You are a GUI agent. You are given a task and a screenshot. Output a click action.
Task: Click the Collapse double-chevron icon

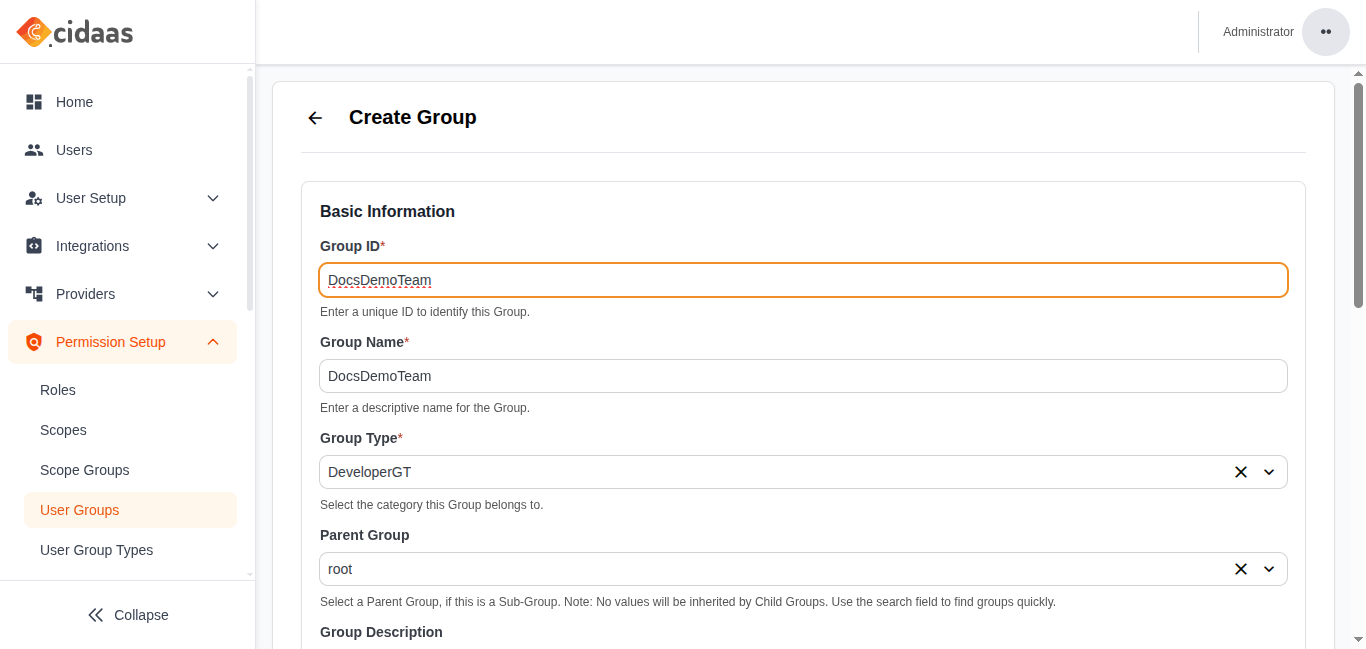tap(96, 615)
